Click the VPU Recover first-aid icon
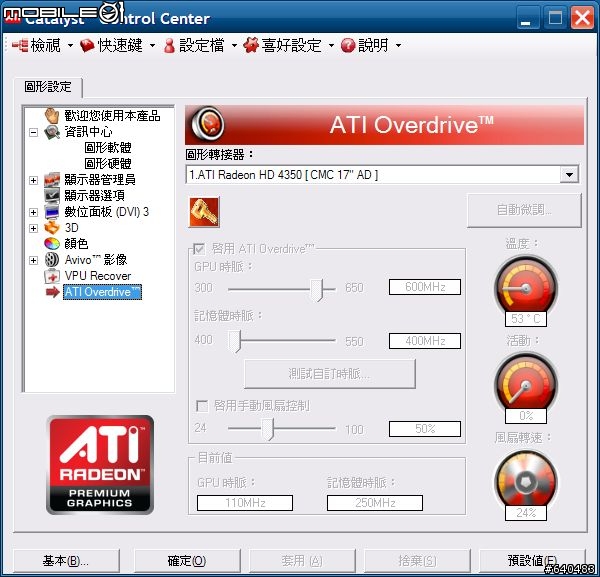Screen dimensions: 600x577 click(52, 275)
